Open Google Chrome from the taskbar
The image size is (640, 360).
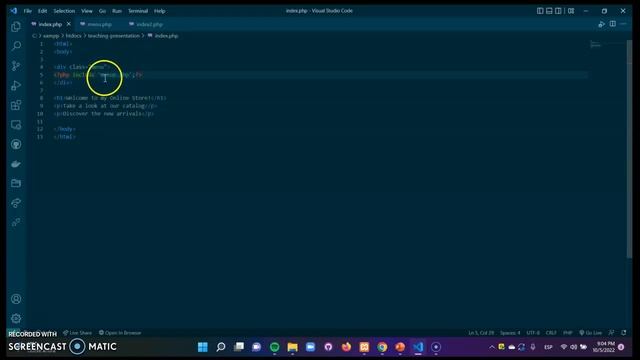(382, 347)
